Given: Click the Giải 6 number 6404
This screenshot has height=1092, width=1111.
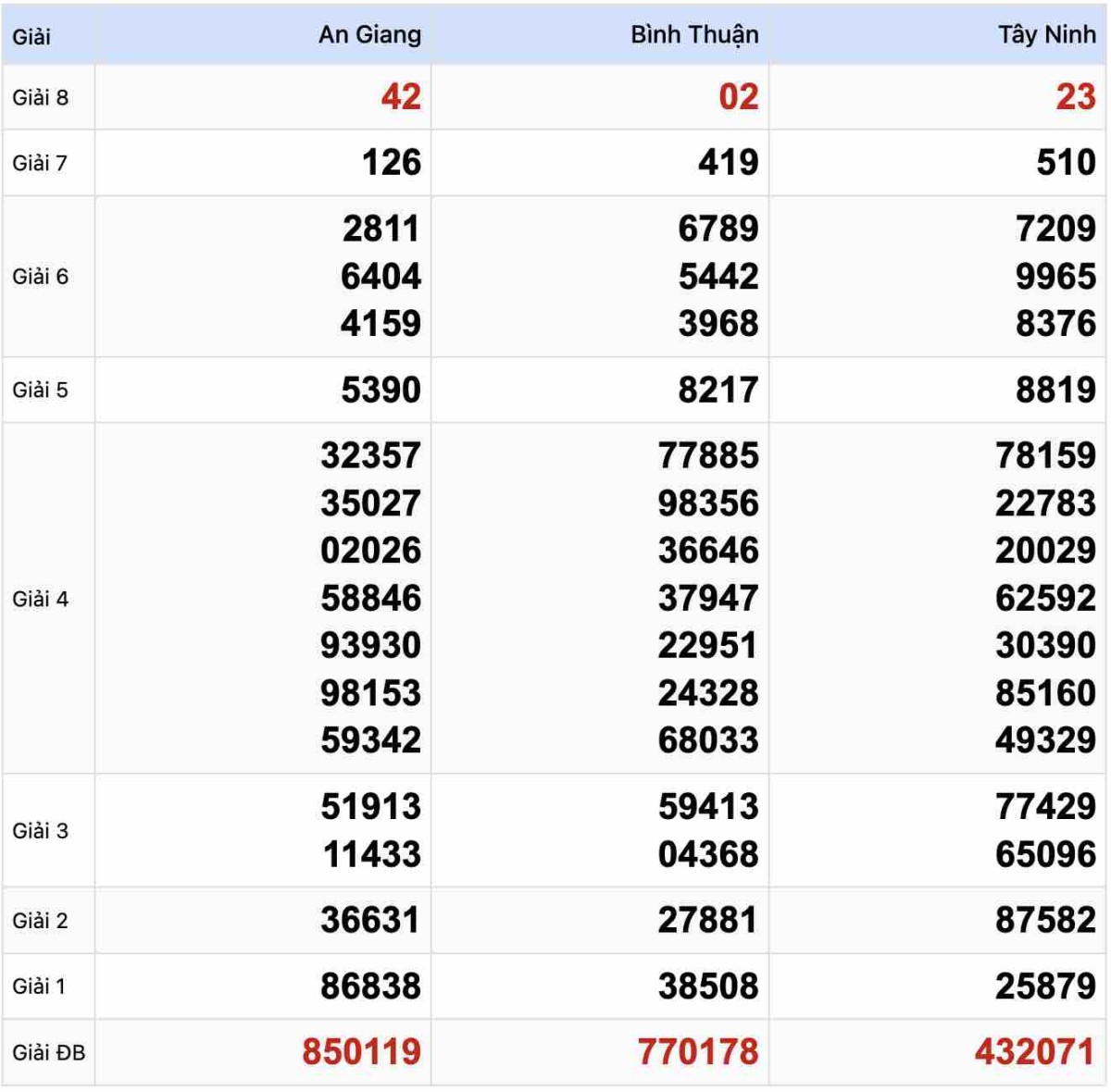Looking at the screenshot, I should coord(381,276).
